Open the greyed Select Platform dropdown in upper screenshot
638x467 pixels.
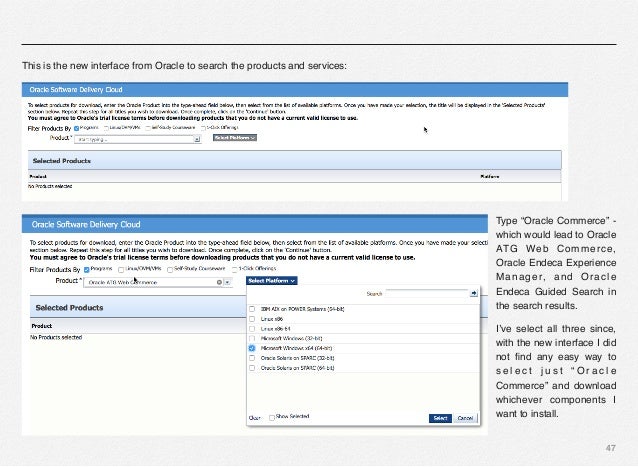pyautogui.click(x=235, y=138)
